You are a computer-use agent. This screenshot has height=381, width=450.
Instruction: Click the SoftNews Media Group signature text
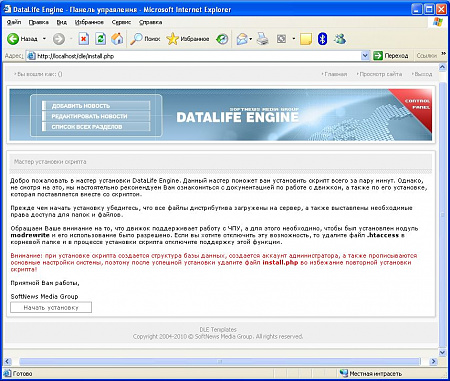click(x=44, y=296)
